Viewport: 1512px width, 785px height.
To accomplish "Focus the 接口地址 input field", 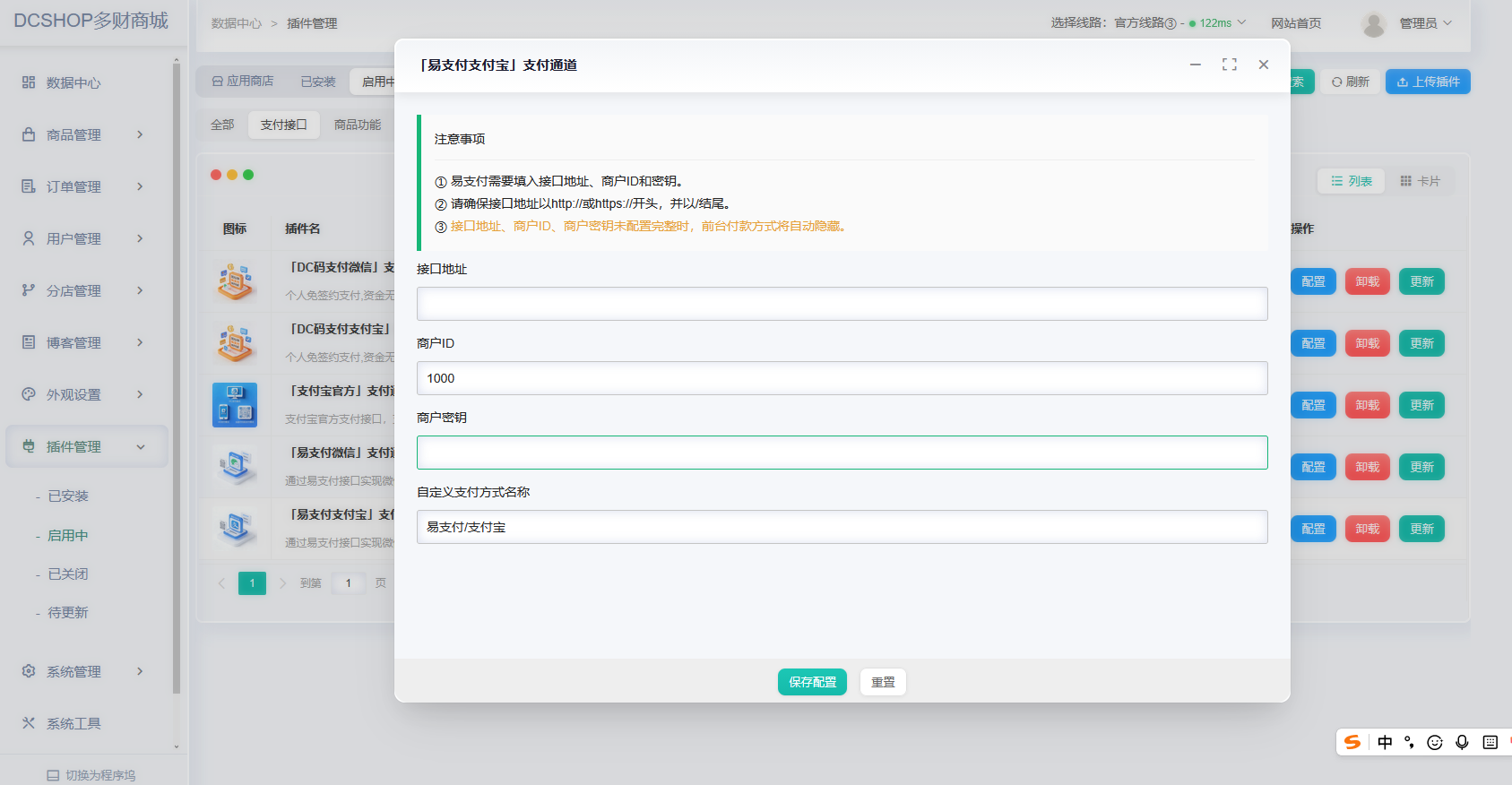I will pos(842,304).
